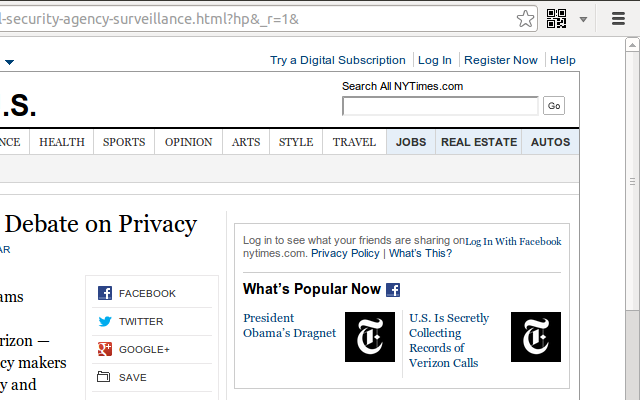The image size is (640, 400).
Task: Click Facebook icon beside What's Popular Now
Action: point(393,290)
